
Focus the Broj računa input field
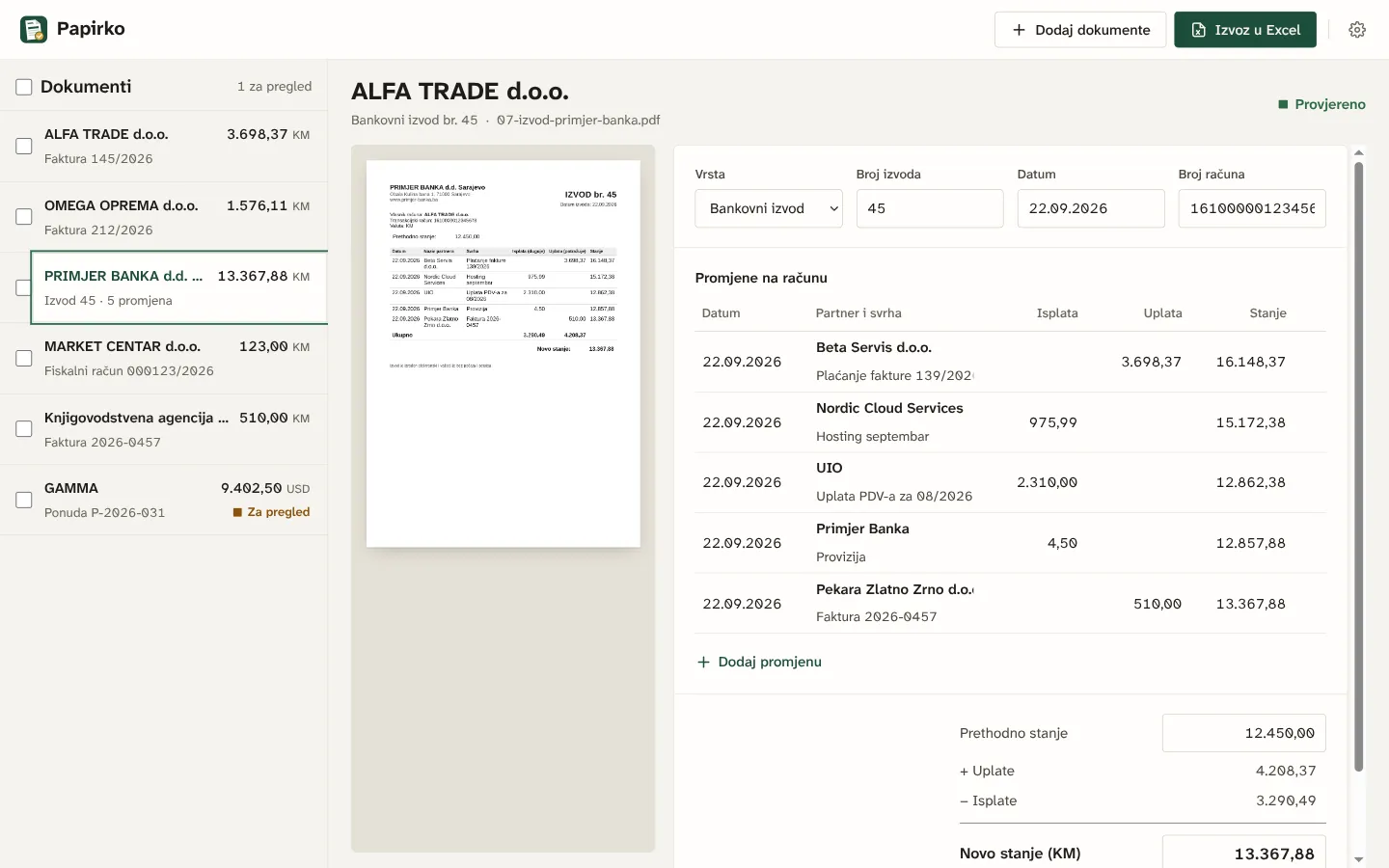point(1252,208)
